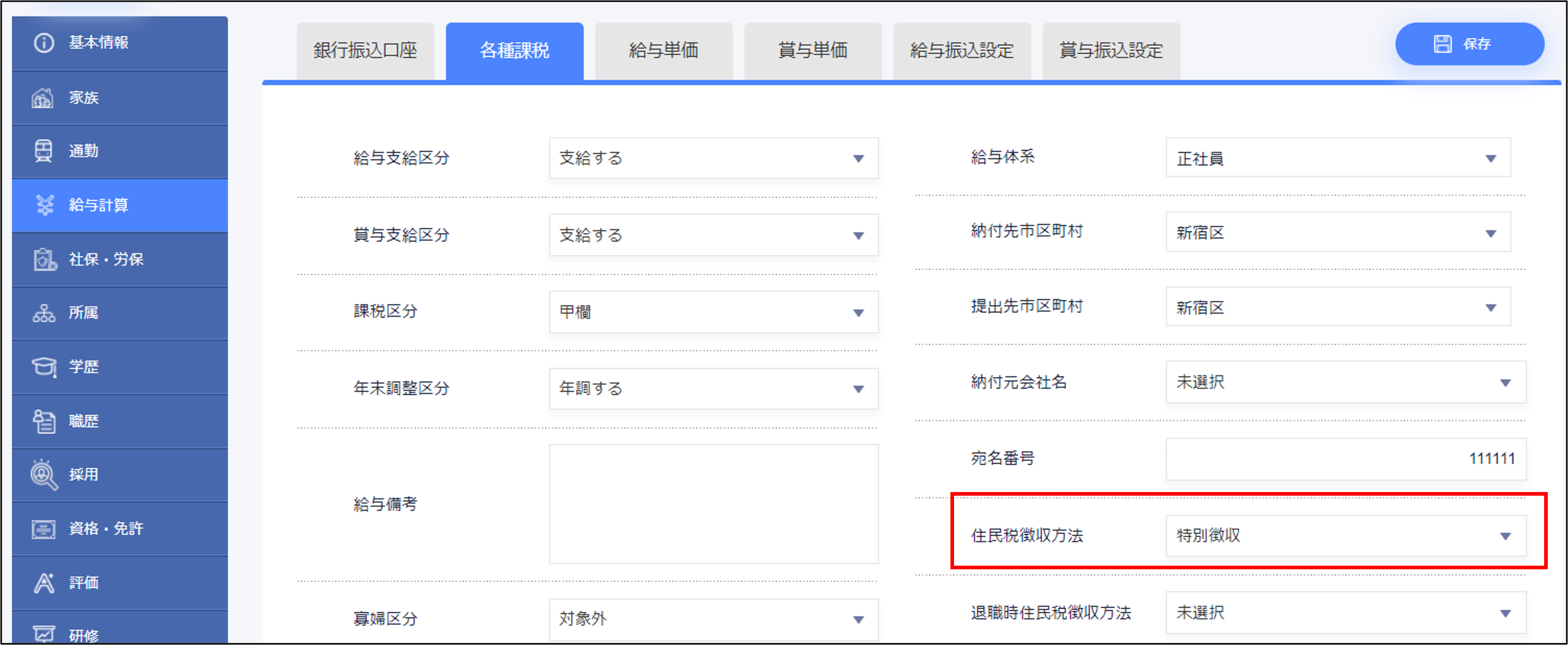Screen dimensions: 1568x645
Task: Switch to the 銀行振込口座 tab
Action: click(x=365, y=50)
